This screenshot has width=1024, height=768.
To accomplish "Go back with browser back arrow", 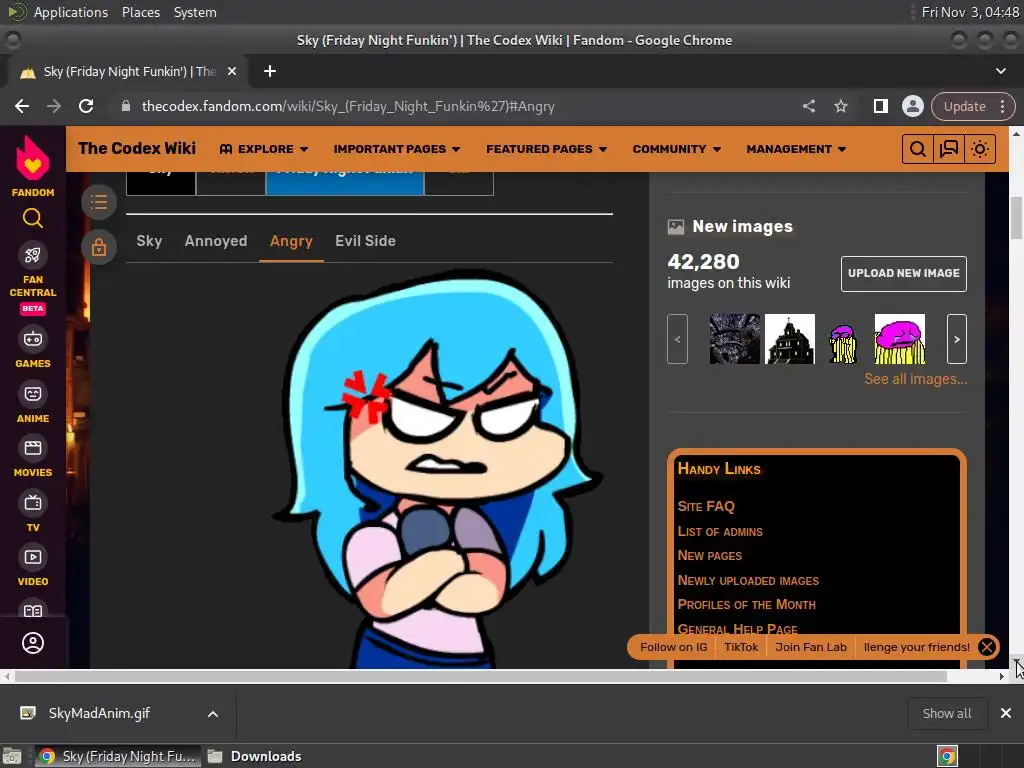I will tap(22, 106).
